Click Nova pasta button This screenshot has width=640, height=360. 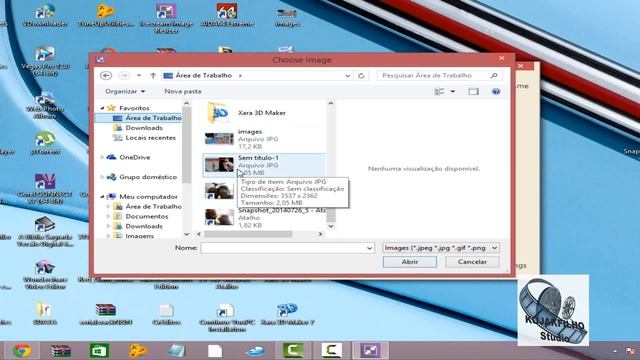(x=182, y=91)
